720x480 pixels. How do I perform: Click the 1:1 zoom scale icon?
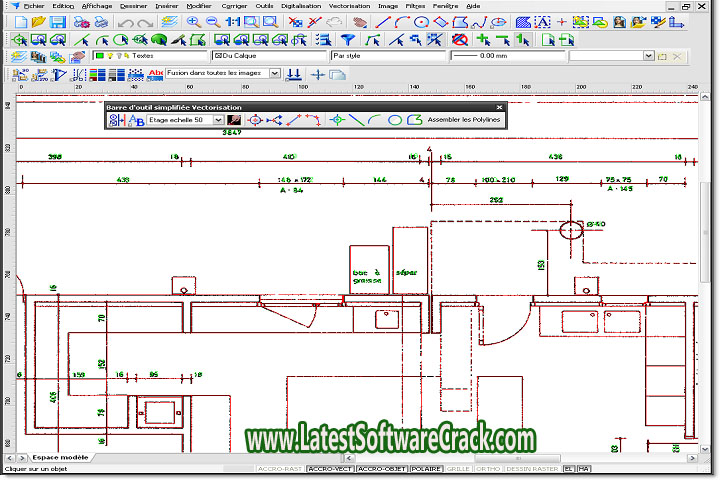click(231, 22)
